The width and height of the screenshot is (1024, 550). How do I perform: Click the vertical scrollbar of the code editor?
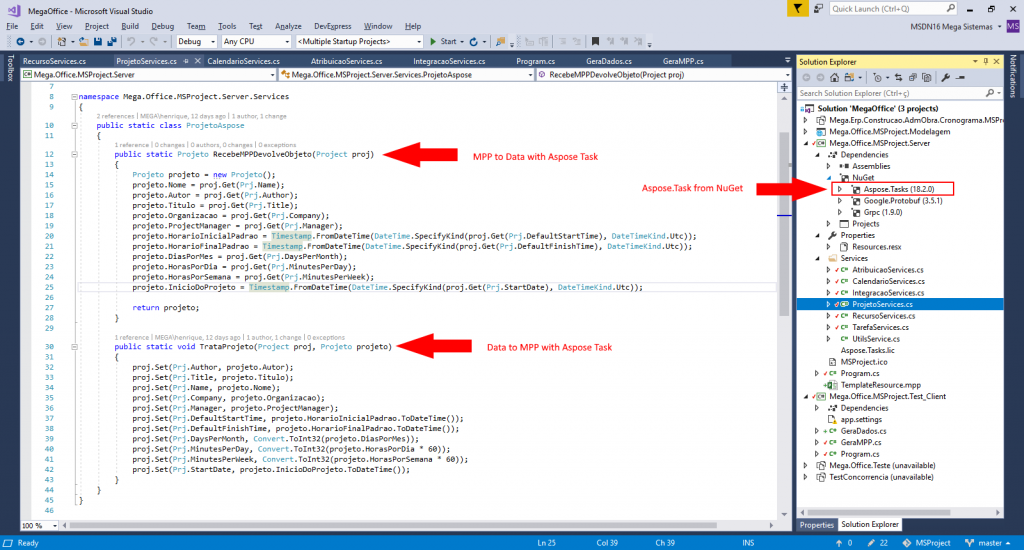pyautogui.click(x=784, y=222)
